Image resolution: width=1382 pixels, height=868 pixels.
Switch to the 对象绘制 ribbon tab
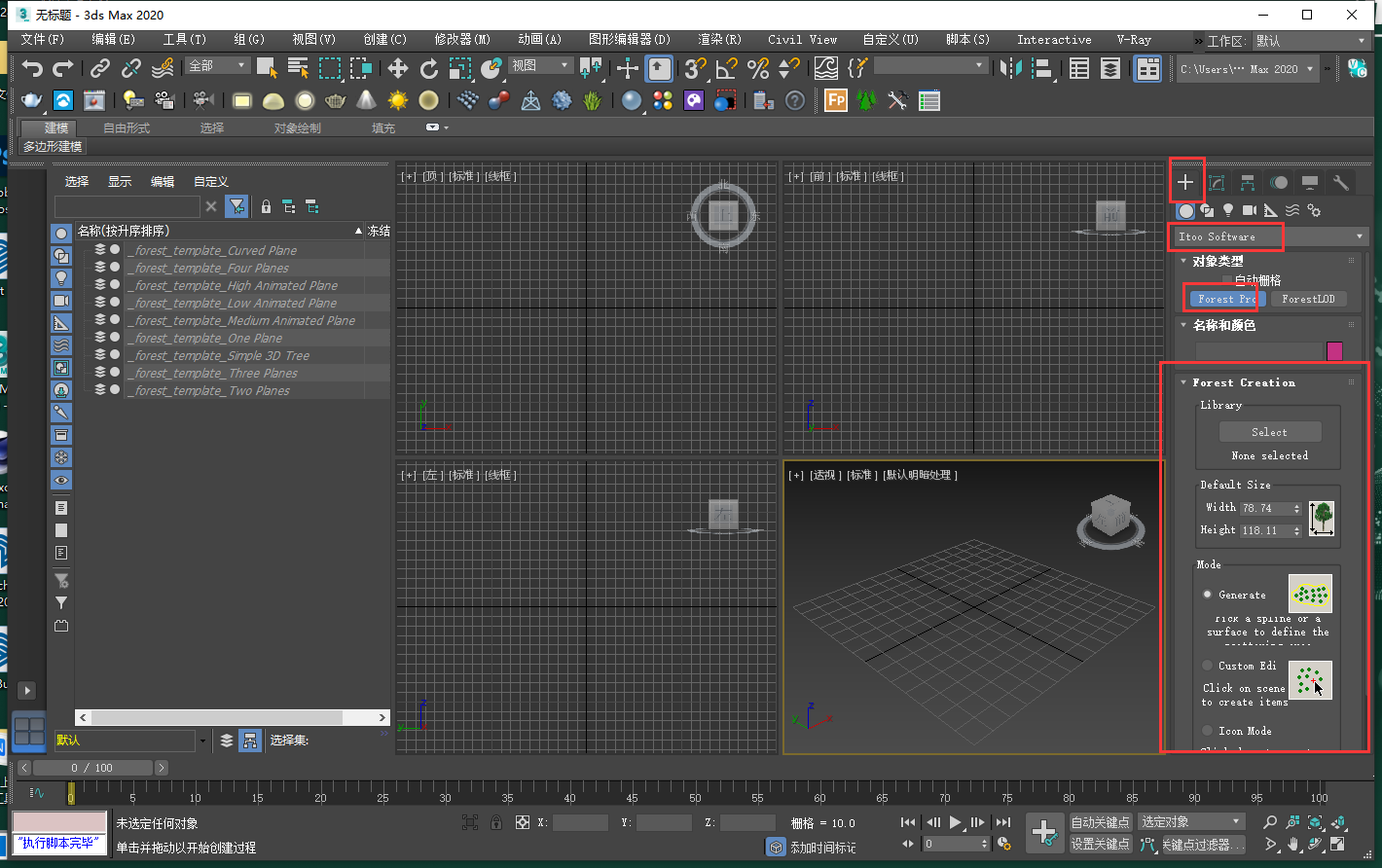point(297,127)
